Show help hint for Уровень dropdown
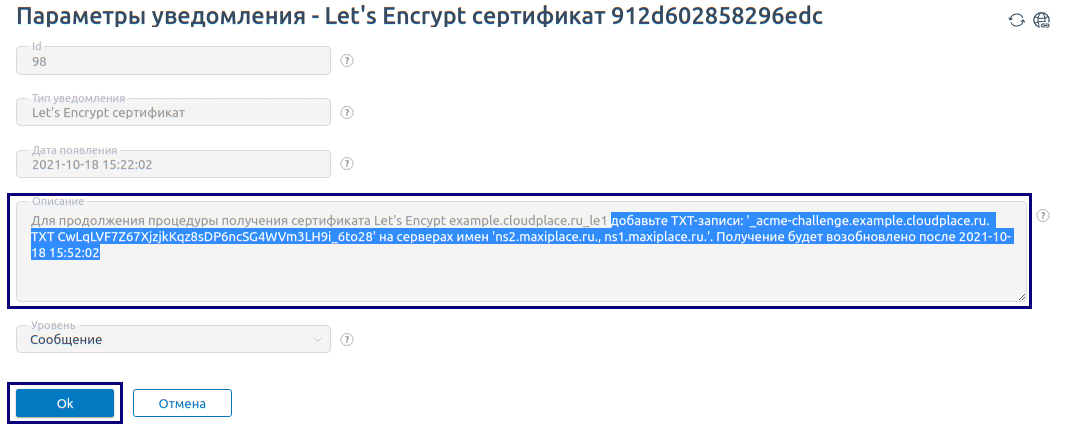This screenshot has height=438, width=1065. (346, 340)
